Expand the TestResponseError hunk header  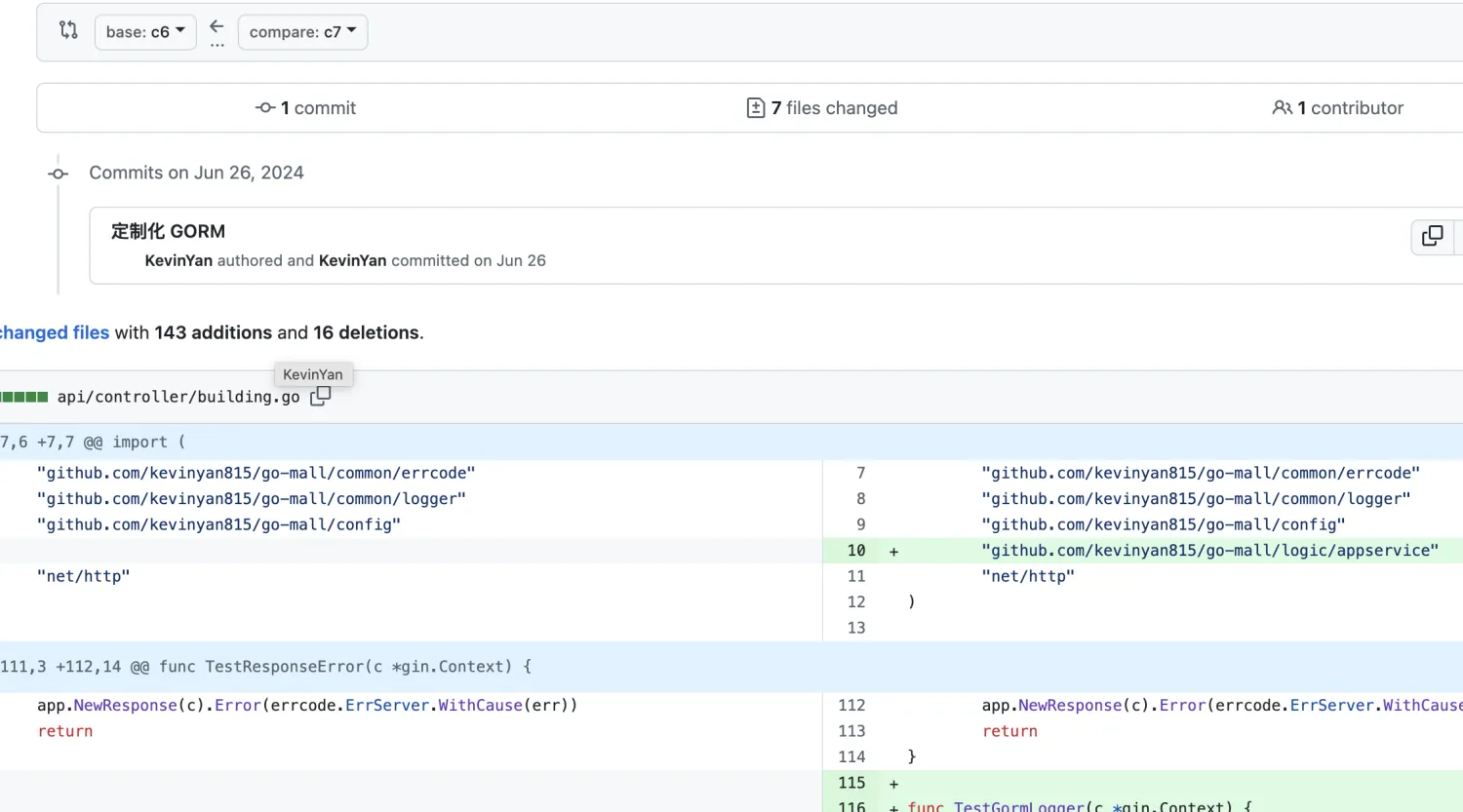coord(265,667)
